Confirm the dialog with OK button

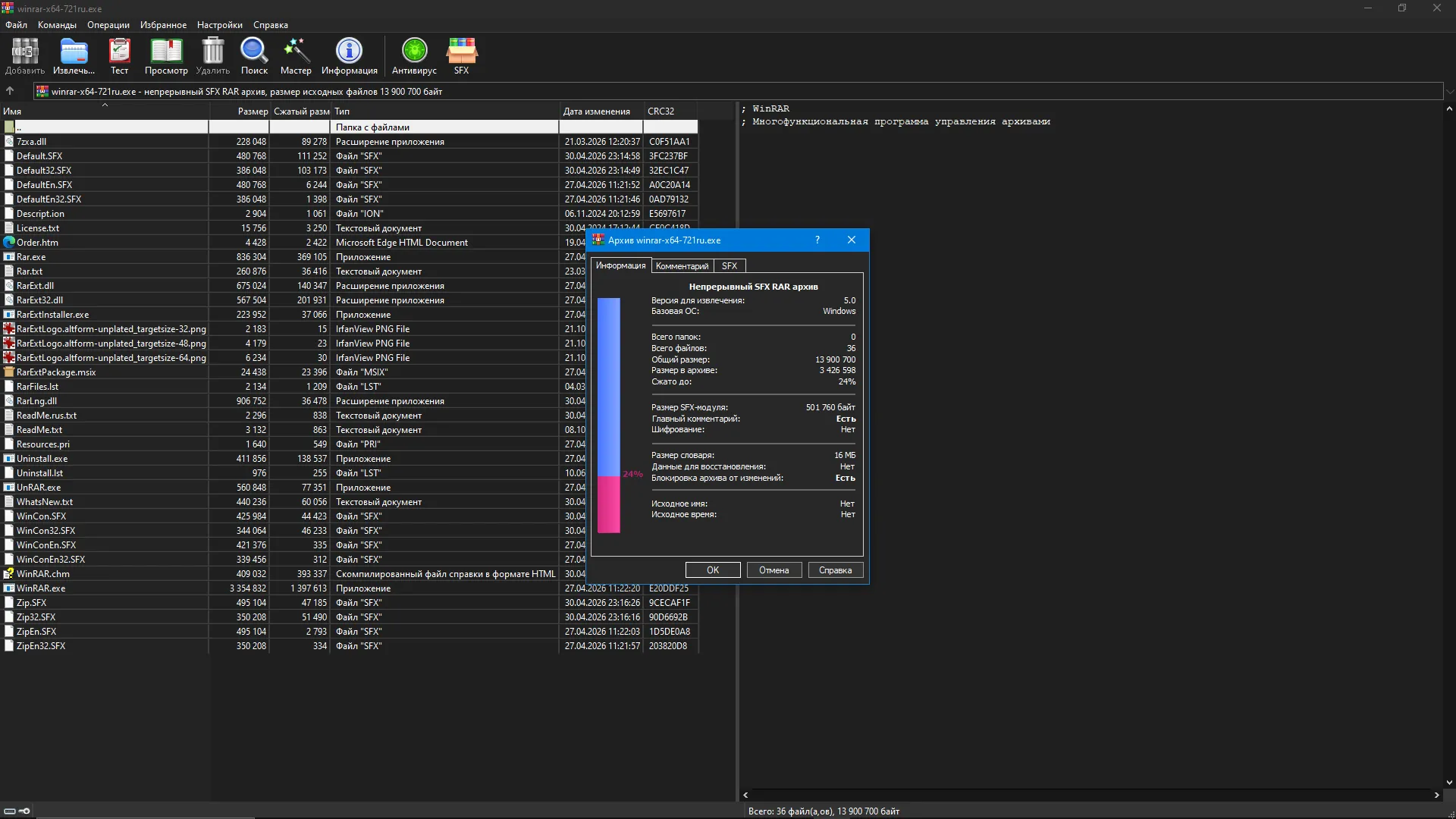(713, 570)
